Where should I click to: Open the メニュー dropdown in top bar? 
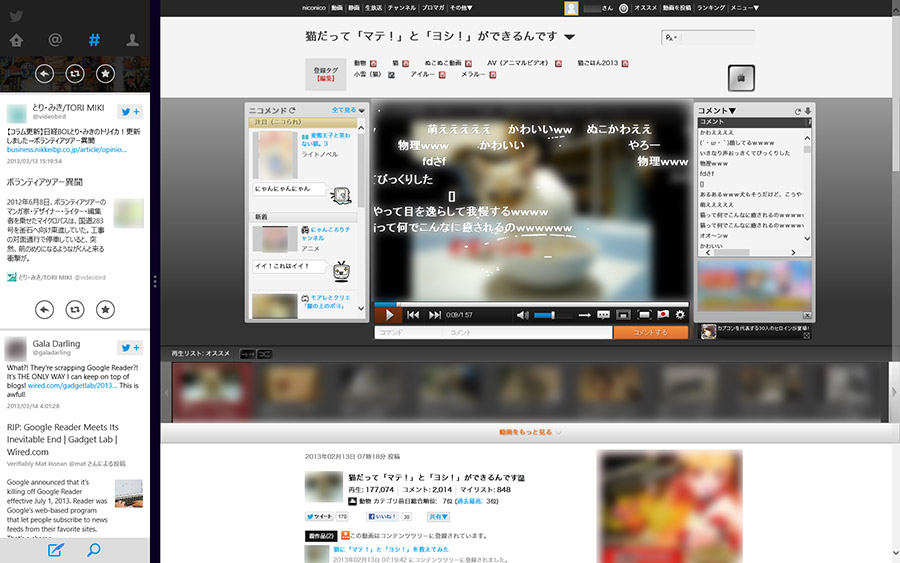(743, 7)
